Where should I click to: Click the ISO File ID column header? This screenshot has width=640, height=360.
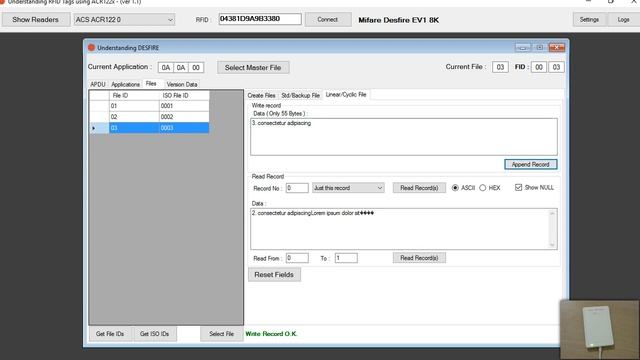184,96
